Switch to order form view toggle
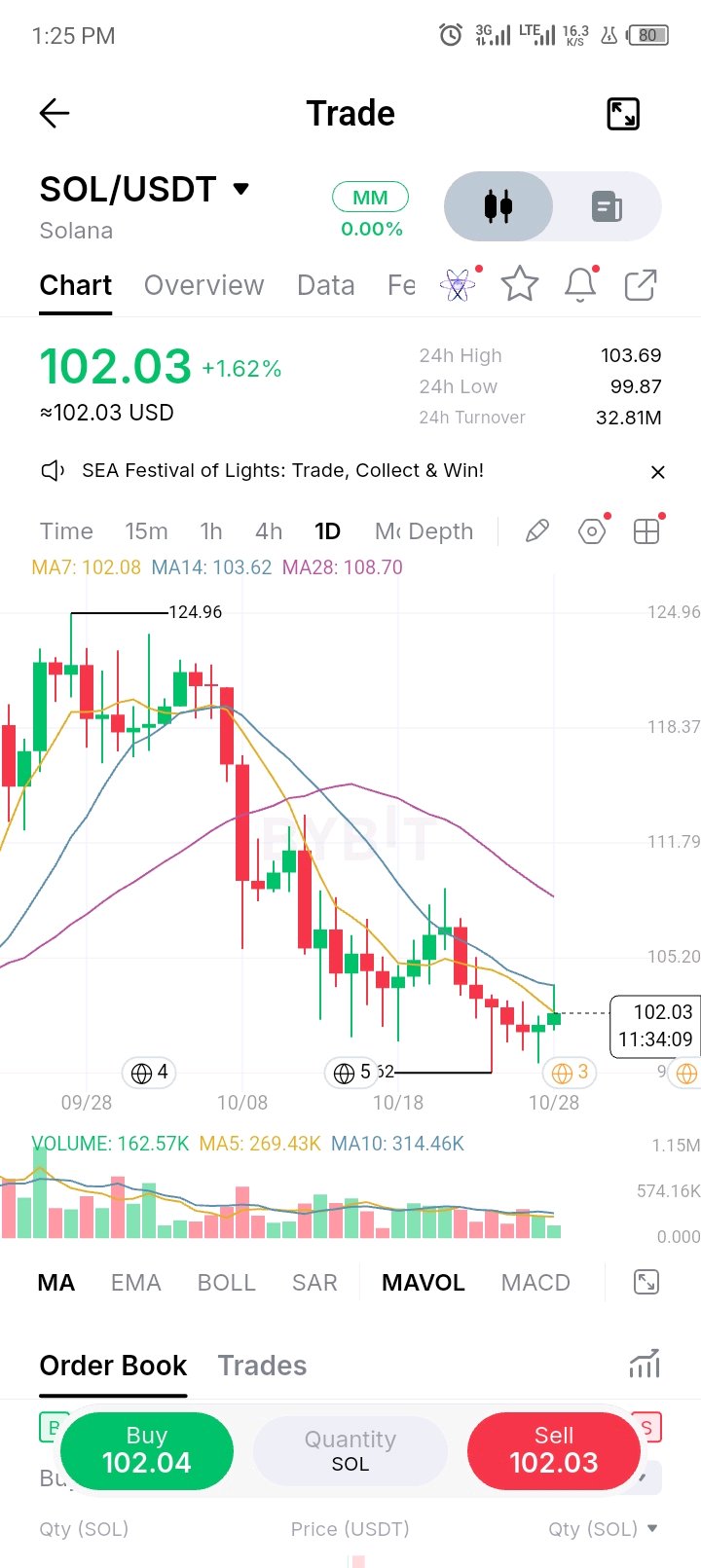This screenshot has height=1568, width=701. (x=608, y=206)
